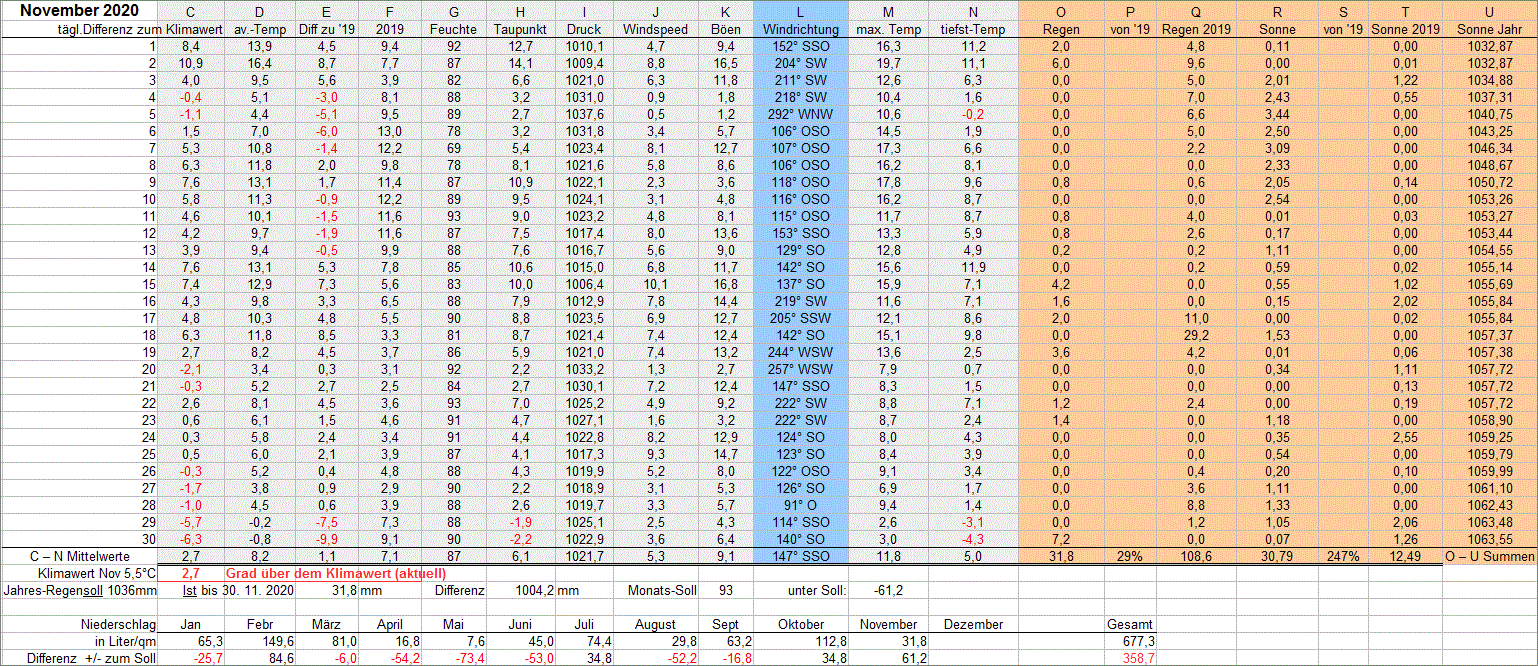Select wind direction cell "257° WSW"

coord(798,369)
